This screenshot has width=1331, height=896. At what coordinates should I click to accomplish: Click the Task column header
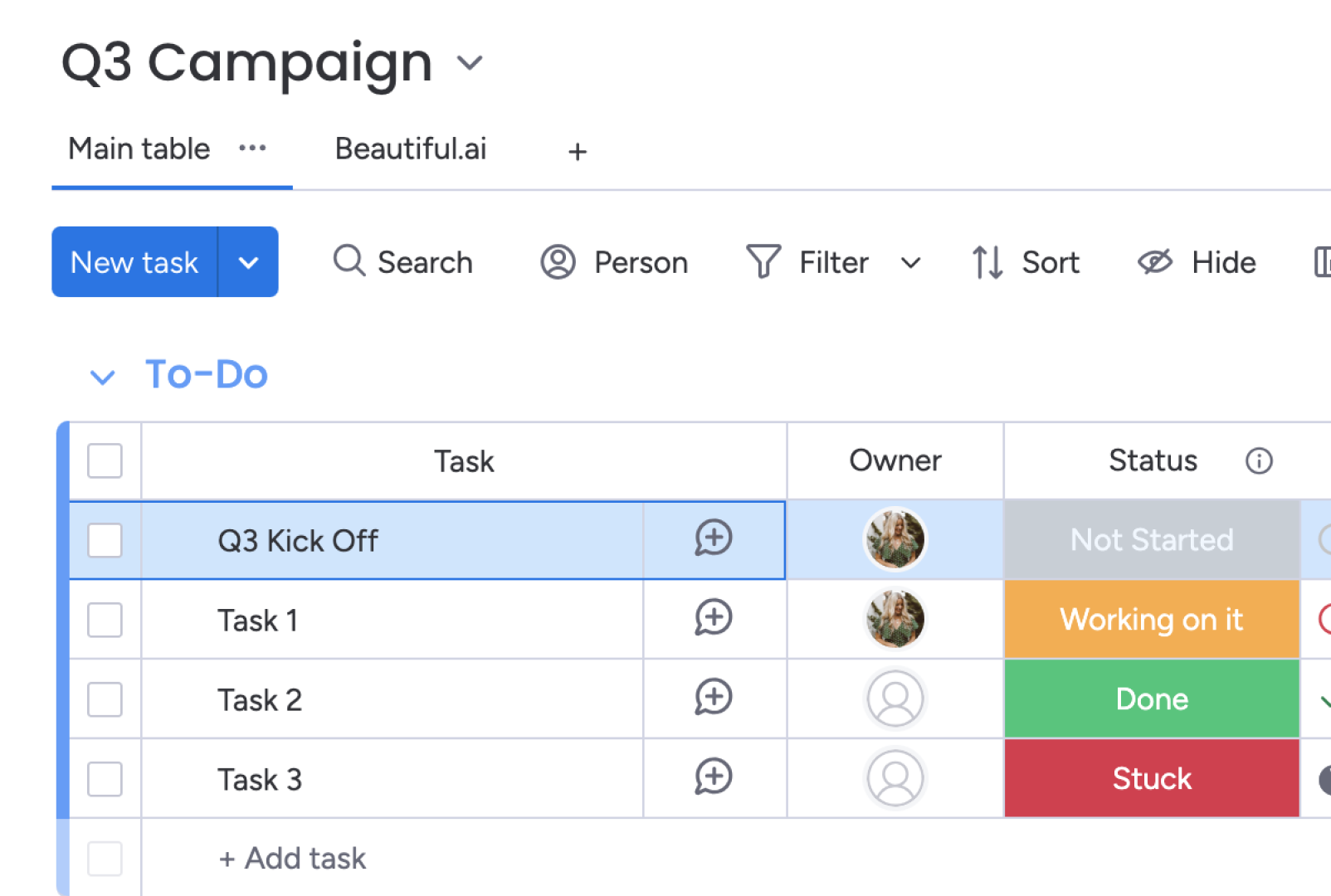point(464,460)
